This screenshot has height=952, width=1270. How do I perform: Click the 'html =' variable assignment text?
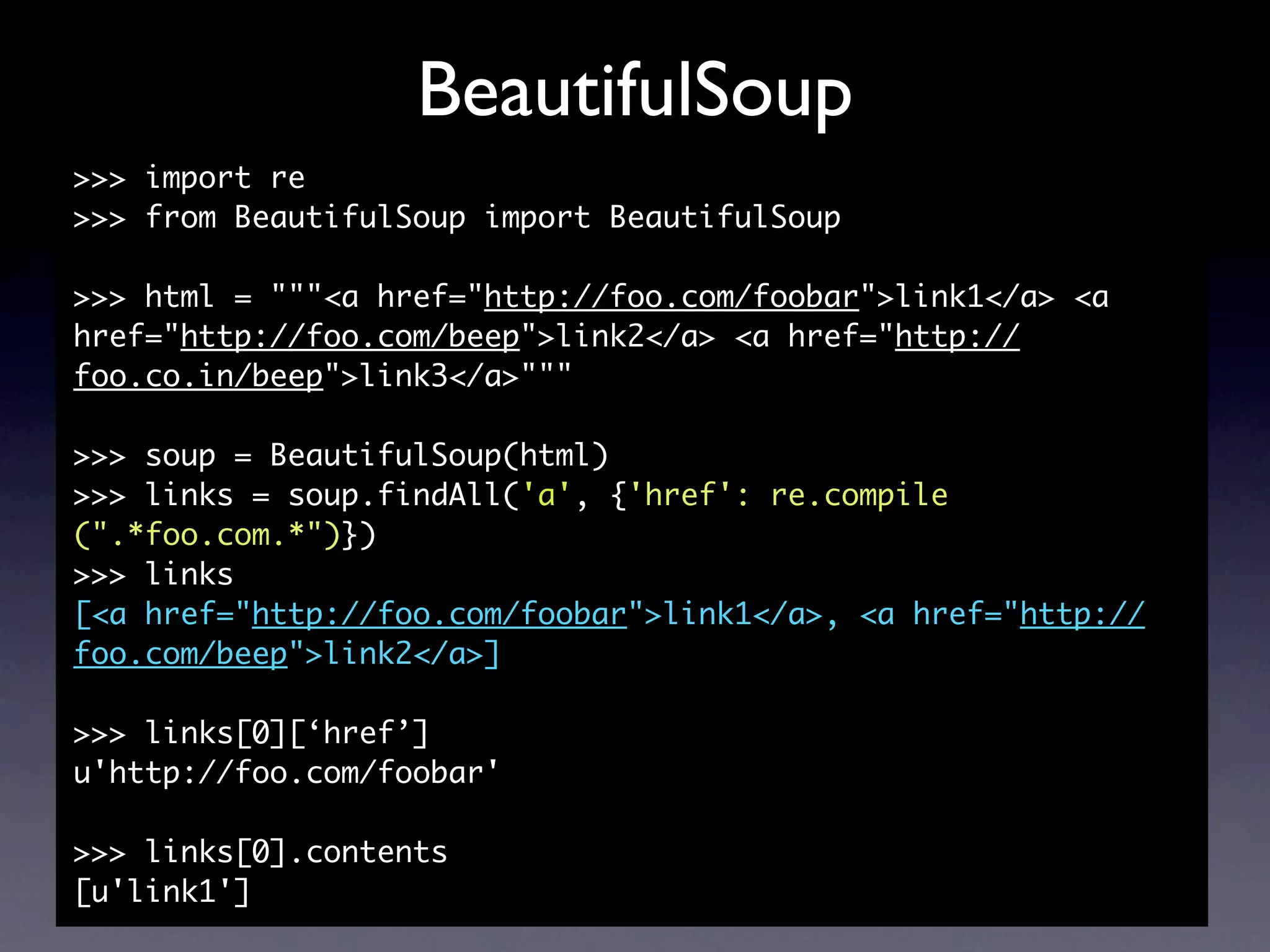[198, 297]
